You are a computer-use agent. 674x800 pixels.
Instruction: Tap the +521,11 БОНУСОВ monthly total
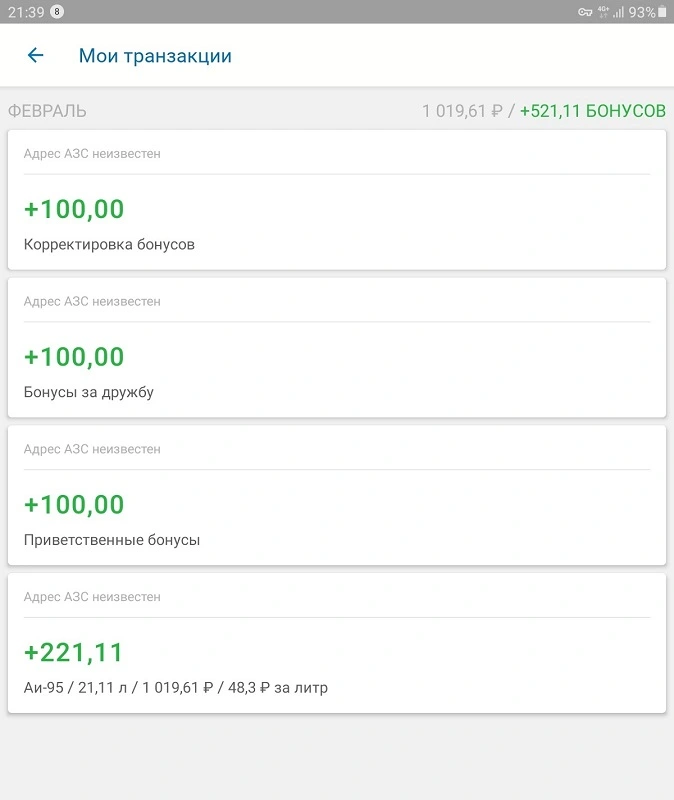click(592, 111)
